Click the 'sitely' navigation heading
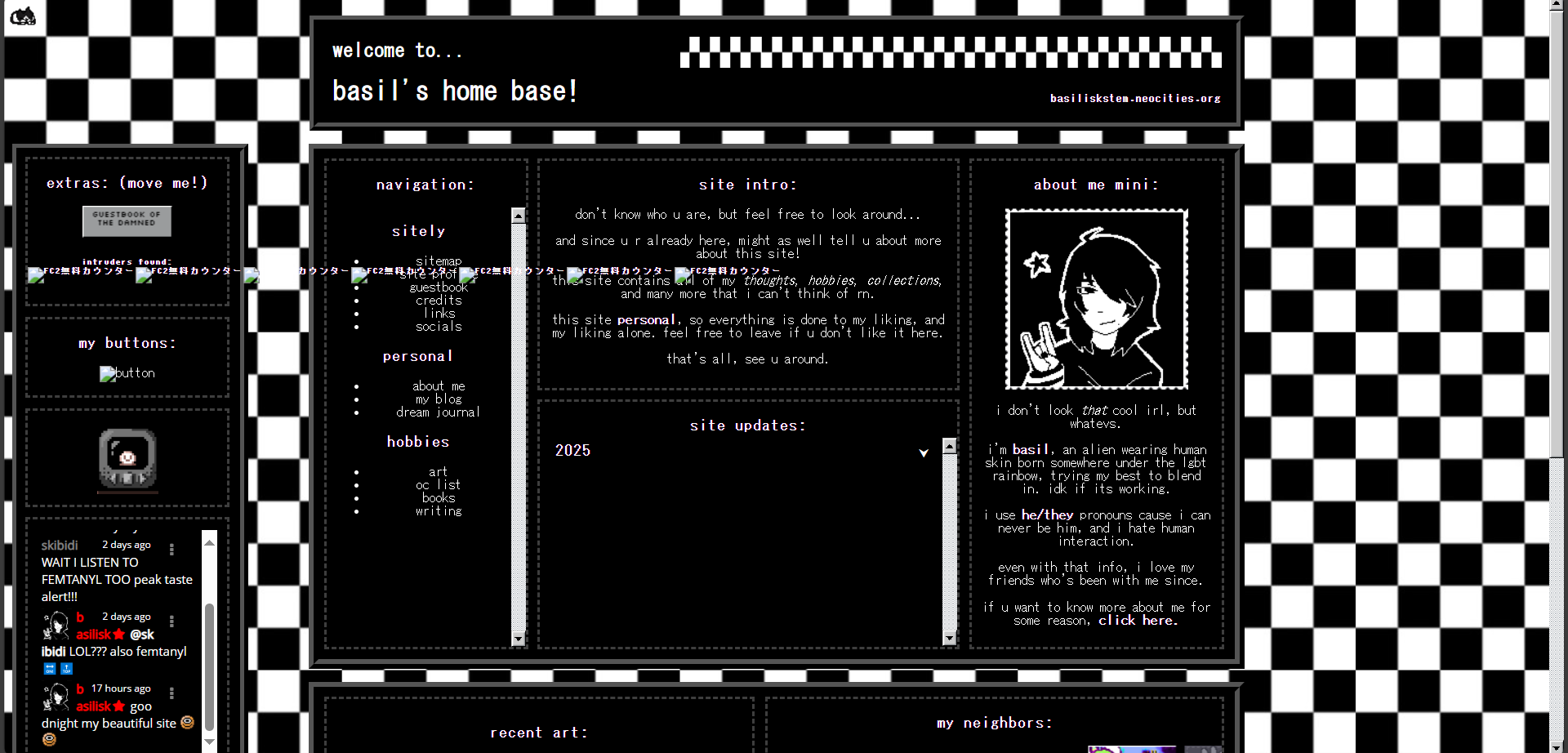Viewport: 1568px width, 753px height. pyautogui.click(x=418, y=232)
